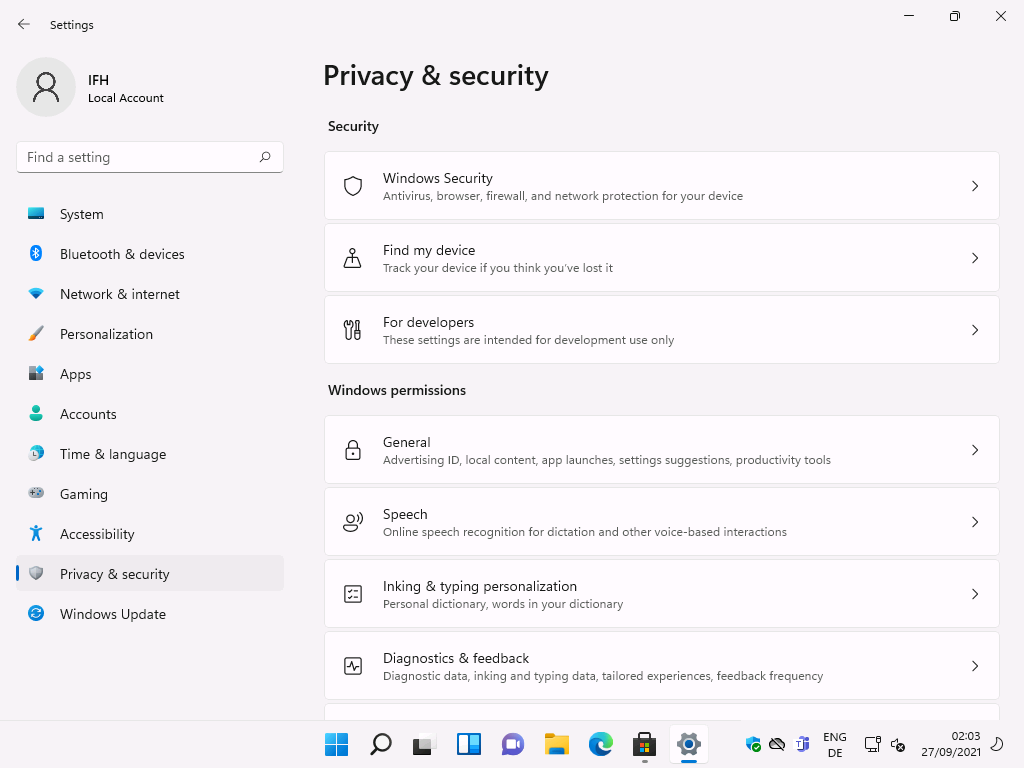Click the Apps icon in sidebar

click(36, 374)
